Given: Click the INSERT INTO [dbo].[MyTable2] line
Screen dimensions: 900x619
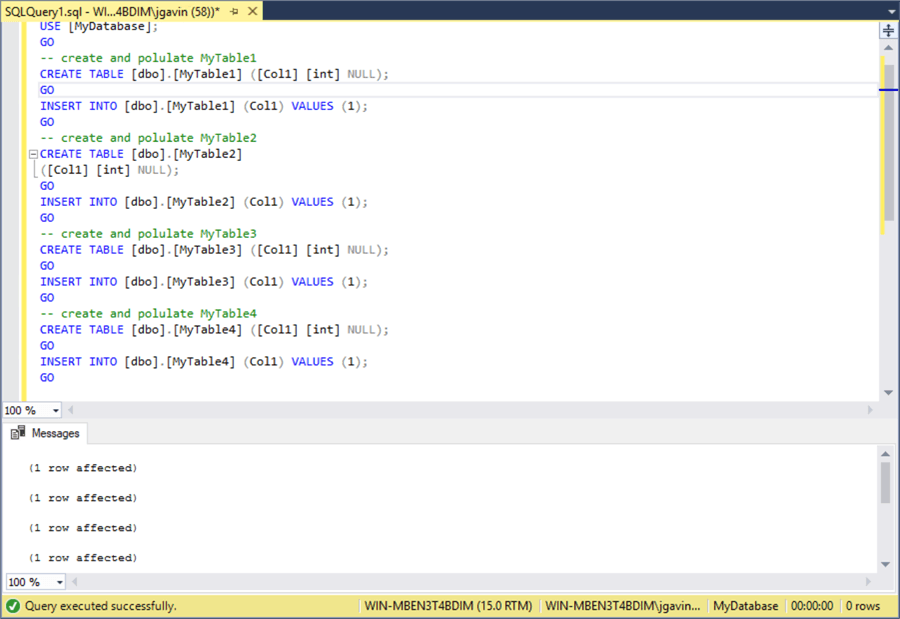Looking at the screenshot, I should pos(204,202).
